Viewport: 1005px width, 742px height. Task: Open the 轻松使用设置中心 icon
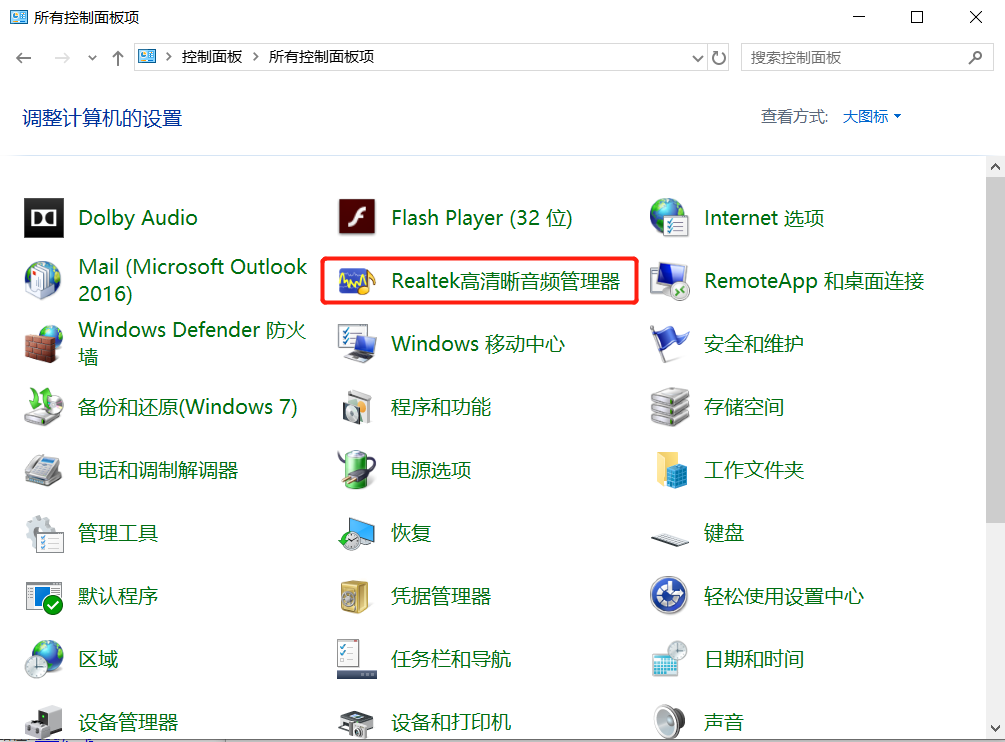pyautogui.click(x=669, y=596)
